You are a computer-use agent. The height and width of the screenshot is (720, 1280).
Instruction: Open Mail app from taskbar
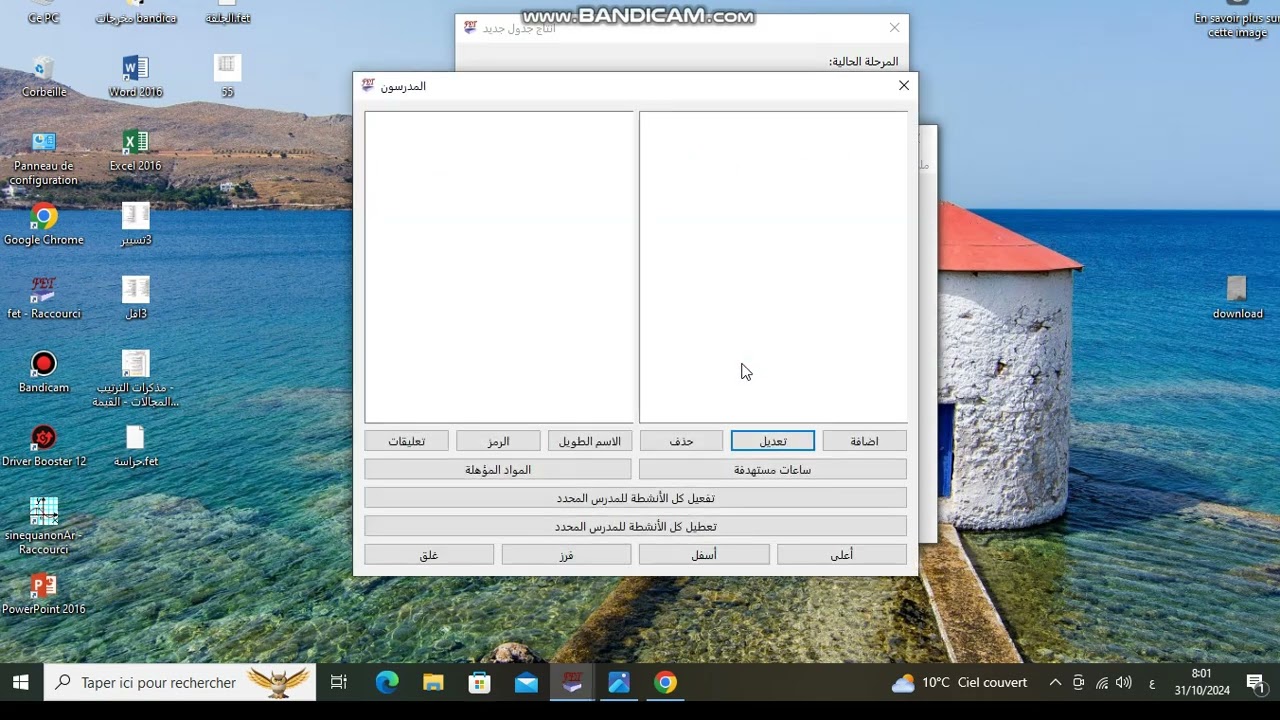click(526, 683)
